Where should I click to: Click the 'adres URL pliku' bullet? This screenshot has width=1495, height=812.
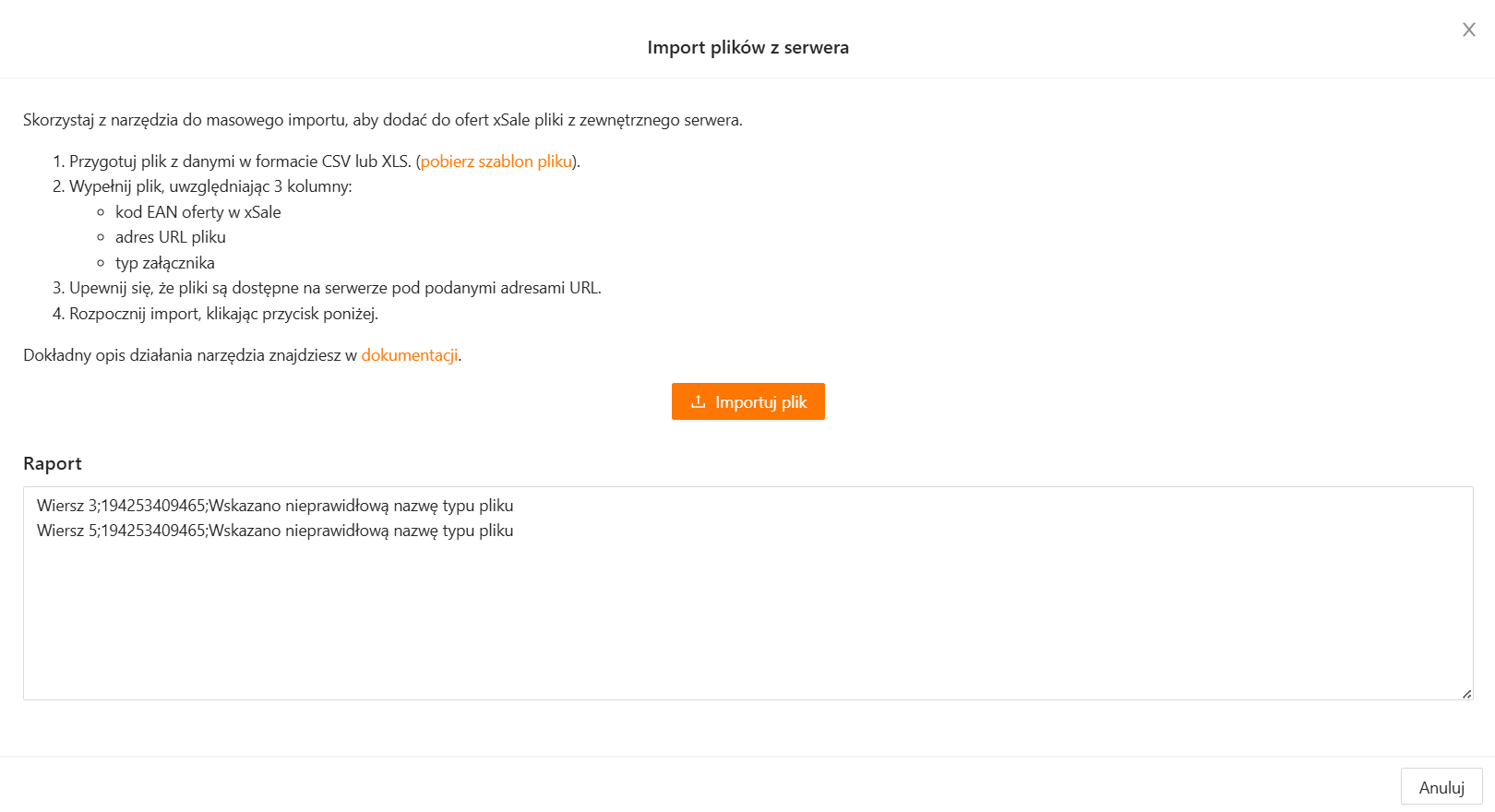click(170, 237)
